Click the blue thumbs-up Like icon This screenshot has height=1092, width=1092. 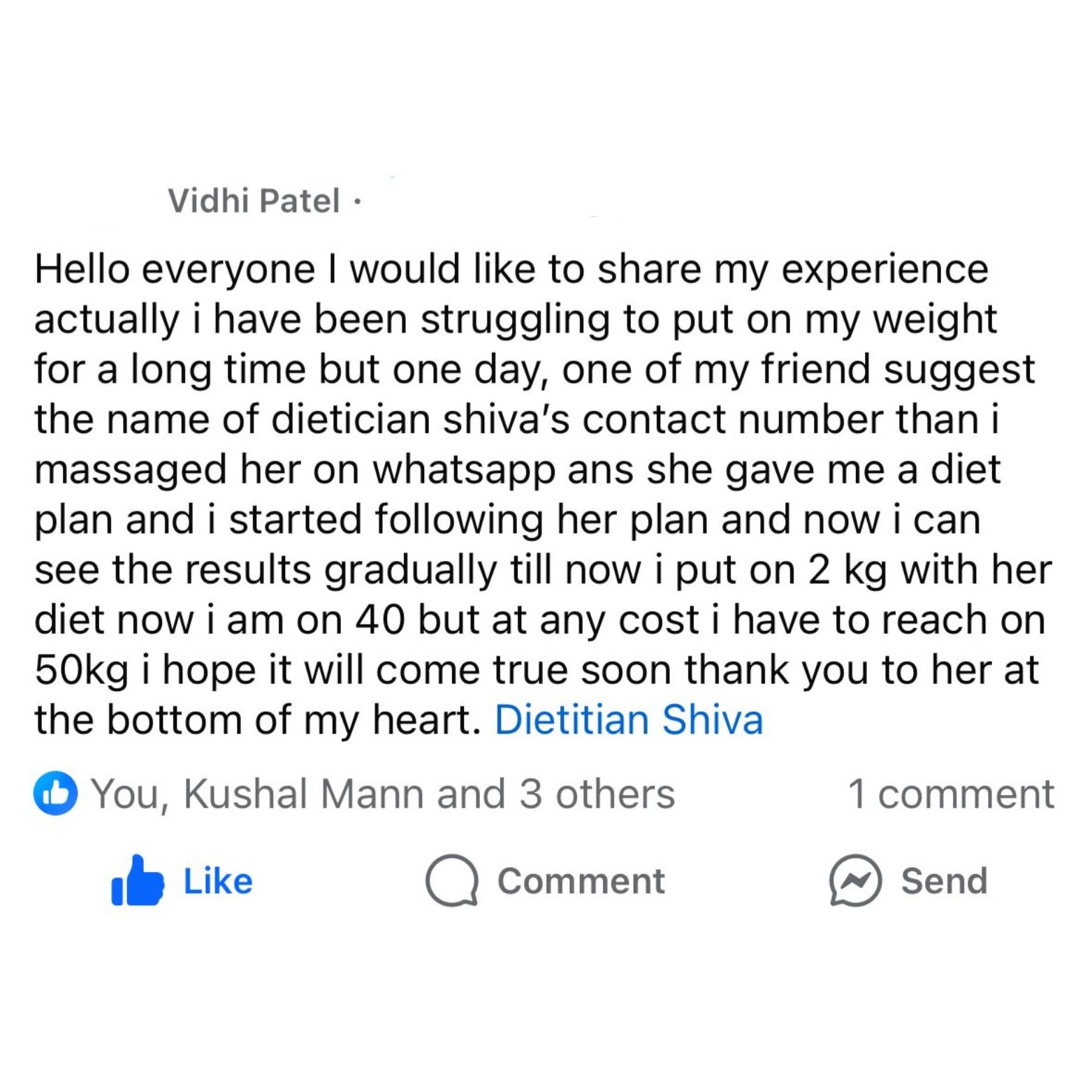click(x=137, y=881)
